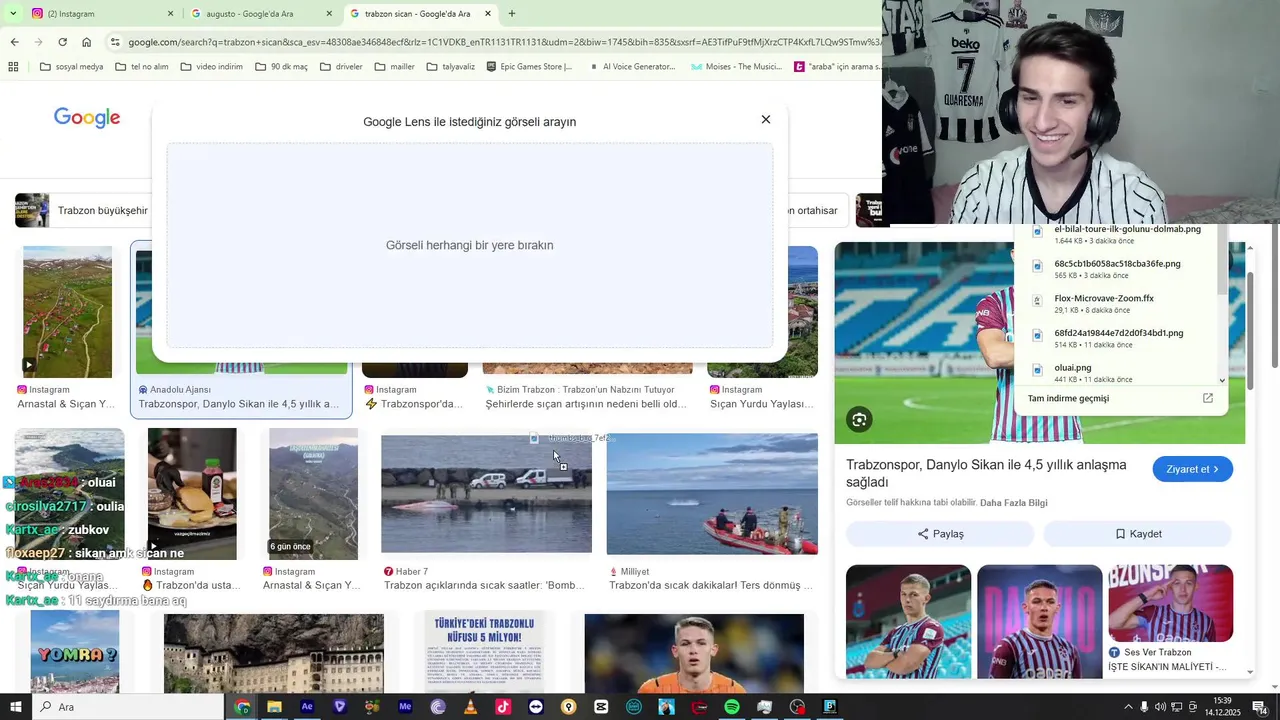This screenshot has height=720, width=1280.
Task: Open the AI Voice Generator bookmark
Action: 632,67
